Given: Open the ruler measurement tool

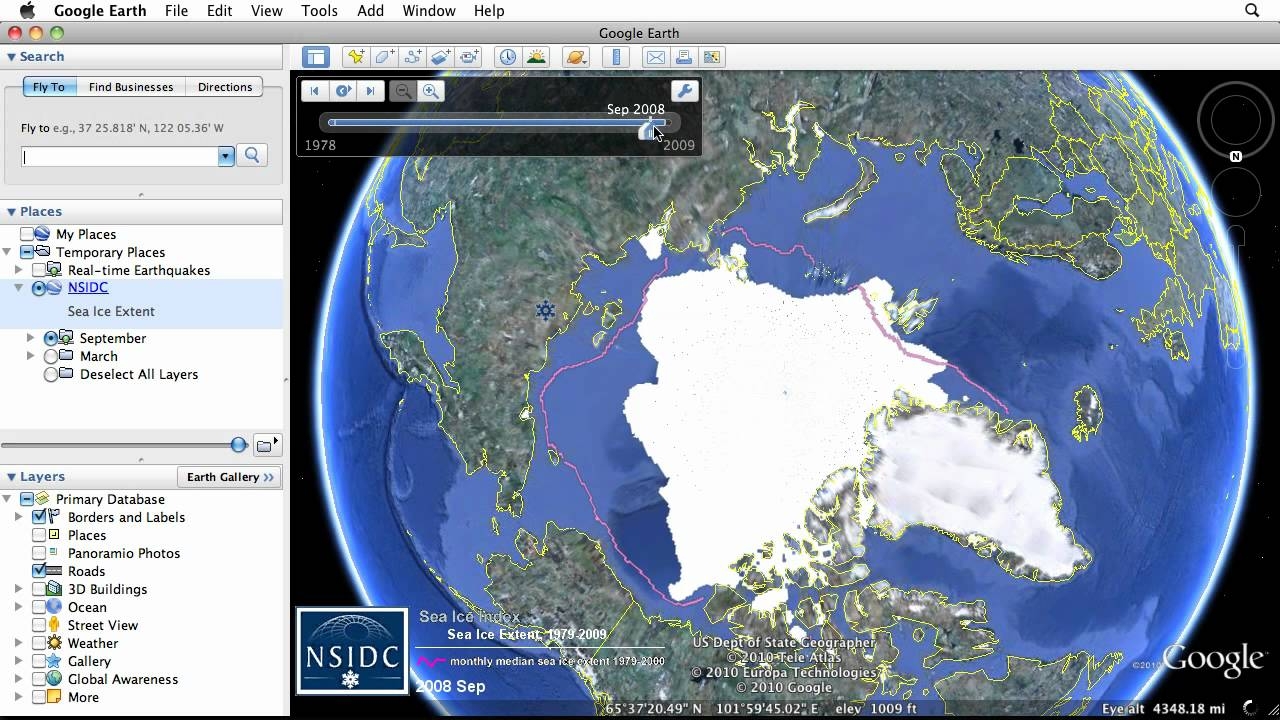Looking at the screenshot, I should point(616,57).
